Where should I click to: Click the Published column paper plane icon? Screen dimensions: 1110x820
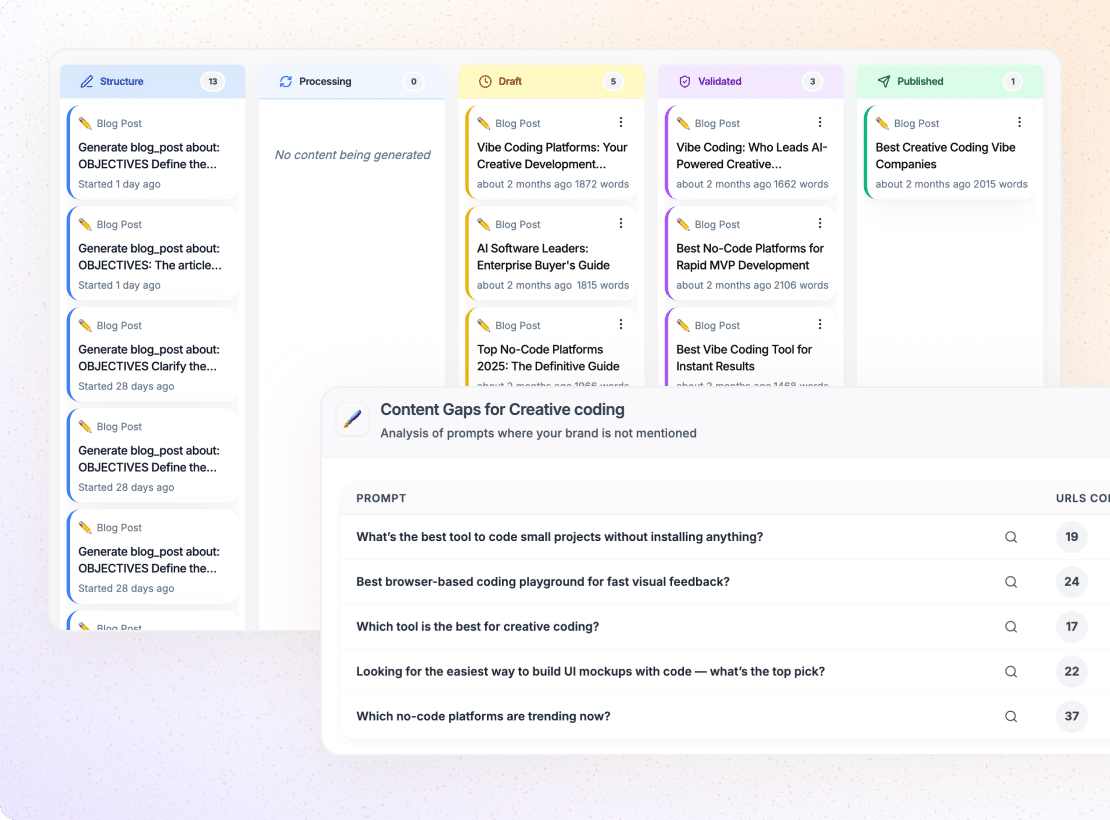point(884,82)
